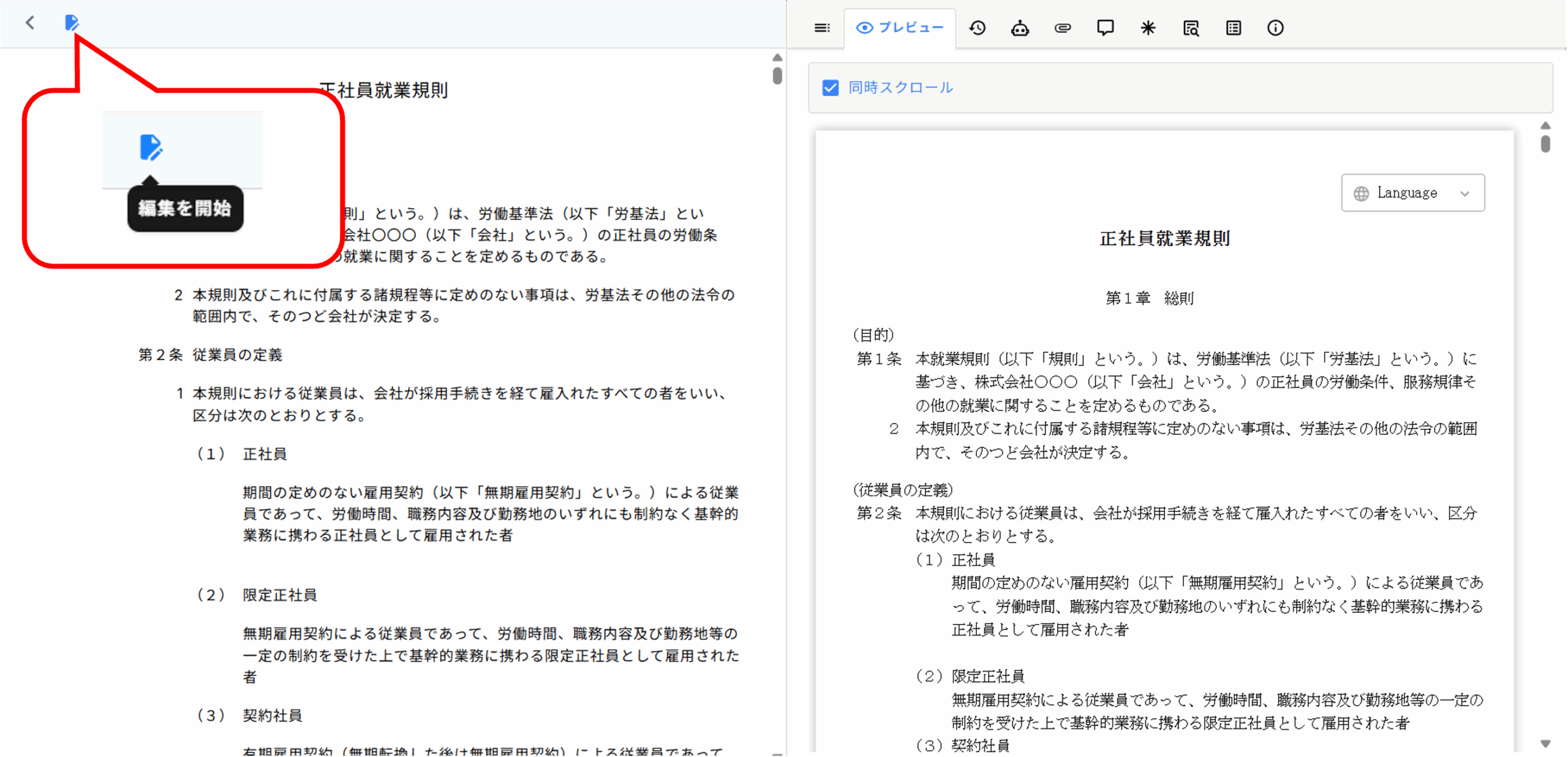Select the プレビュー tab

[x=899, y=28]
